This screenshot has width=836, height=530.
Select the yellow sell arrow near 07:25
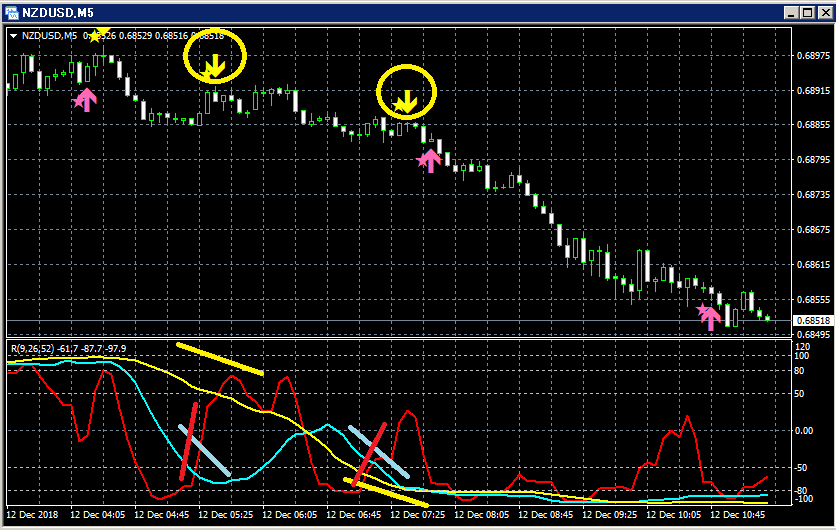(405, 102)
